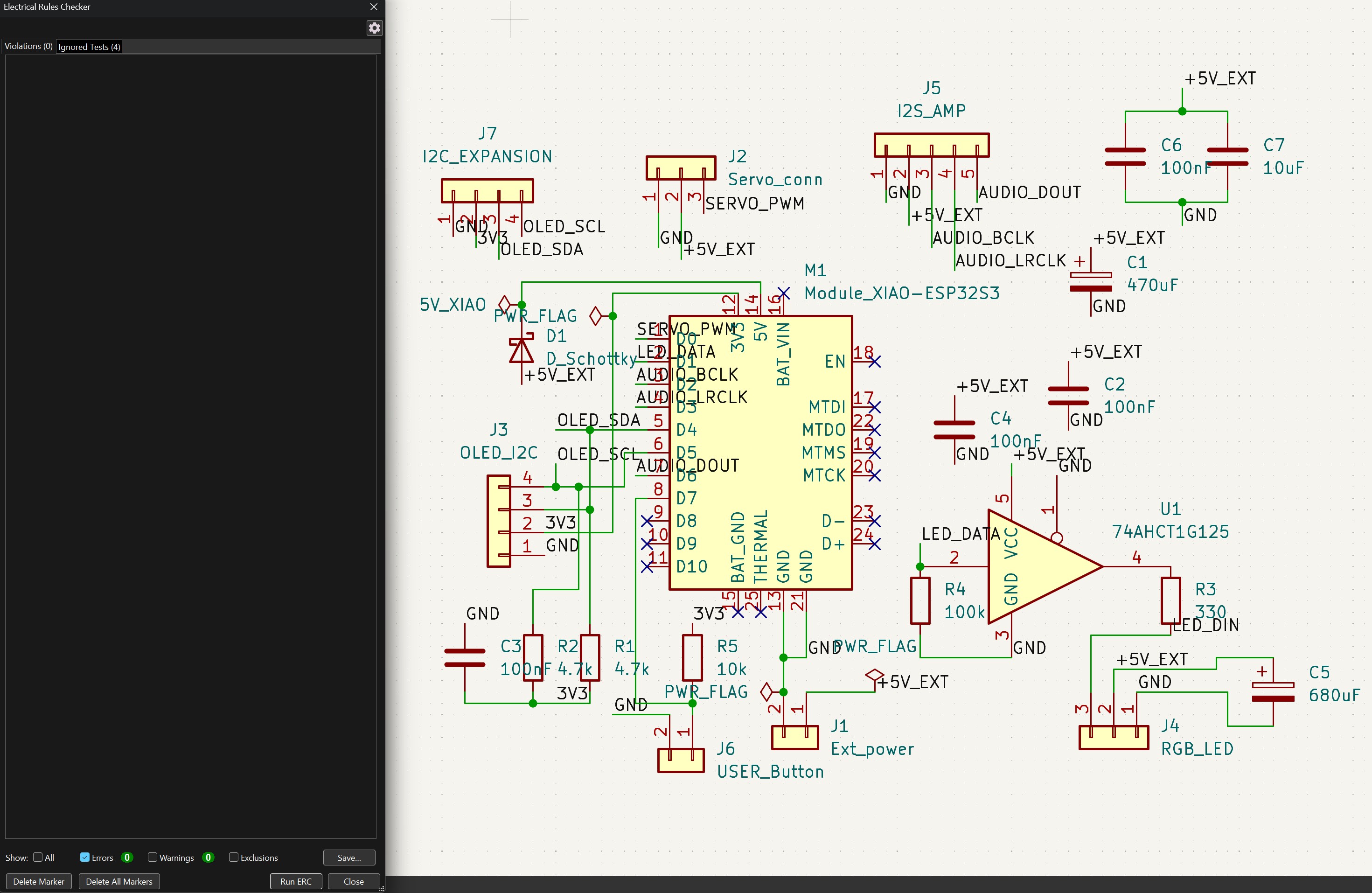Screen dimensions: 1372x893
Task: Select the J6 USER_Button connector symbol
Action: click(x=681, y=760)
